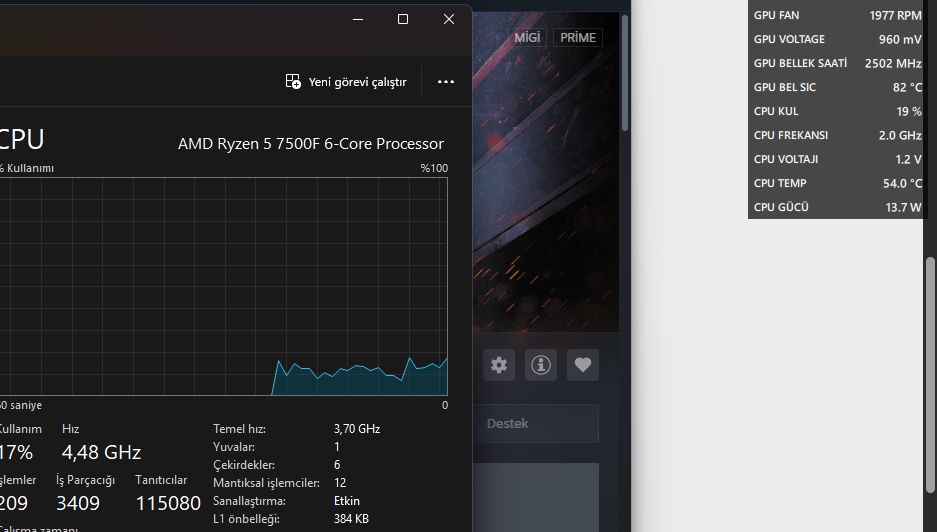Screen dimensions: 937x532
Task: Click the 'CPU TEMP' overlay row
Action: coord(837,183)
